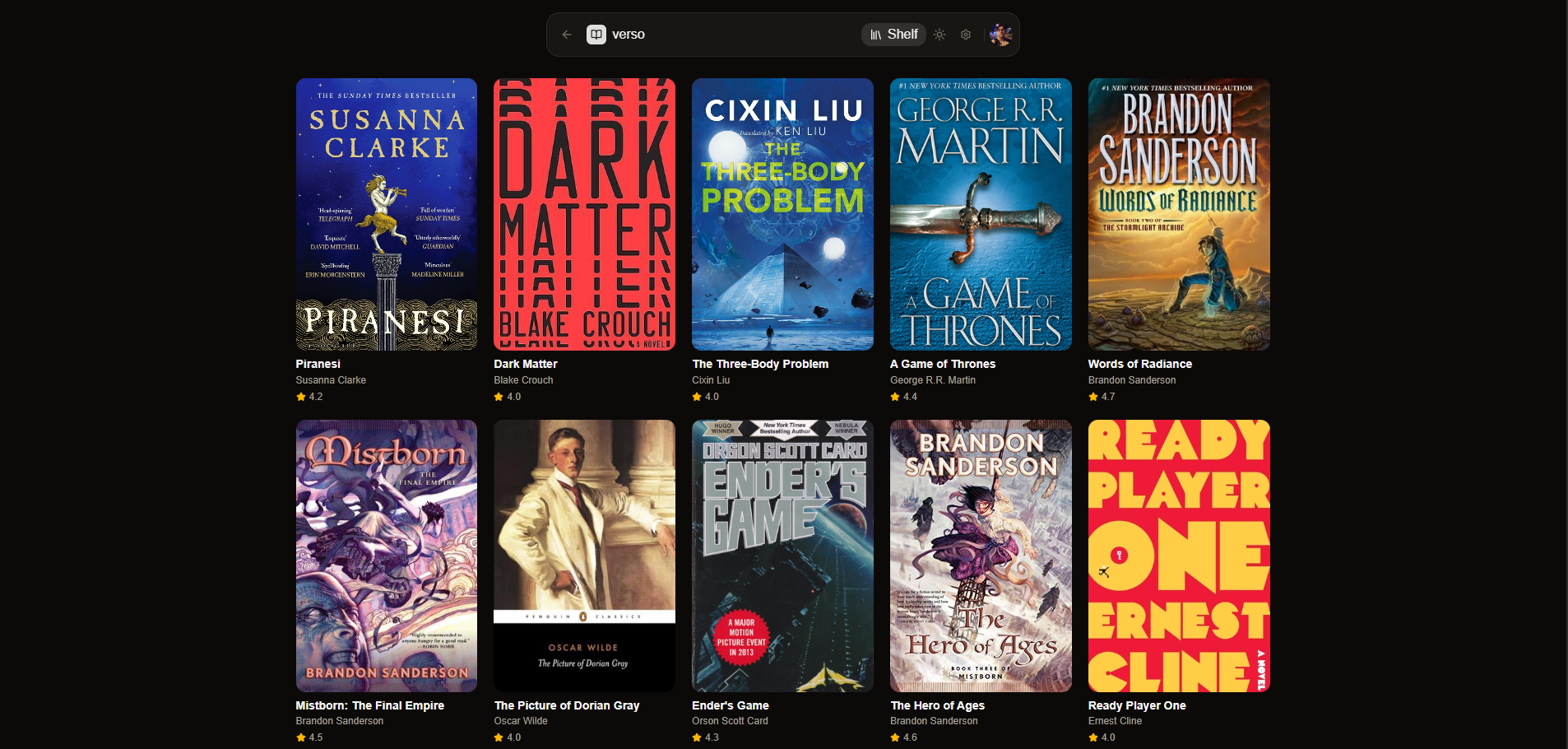Click "Brandon Sanderson" under Mistborn: The Final Empire

point(340,721)
